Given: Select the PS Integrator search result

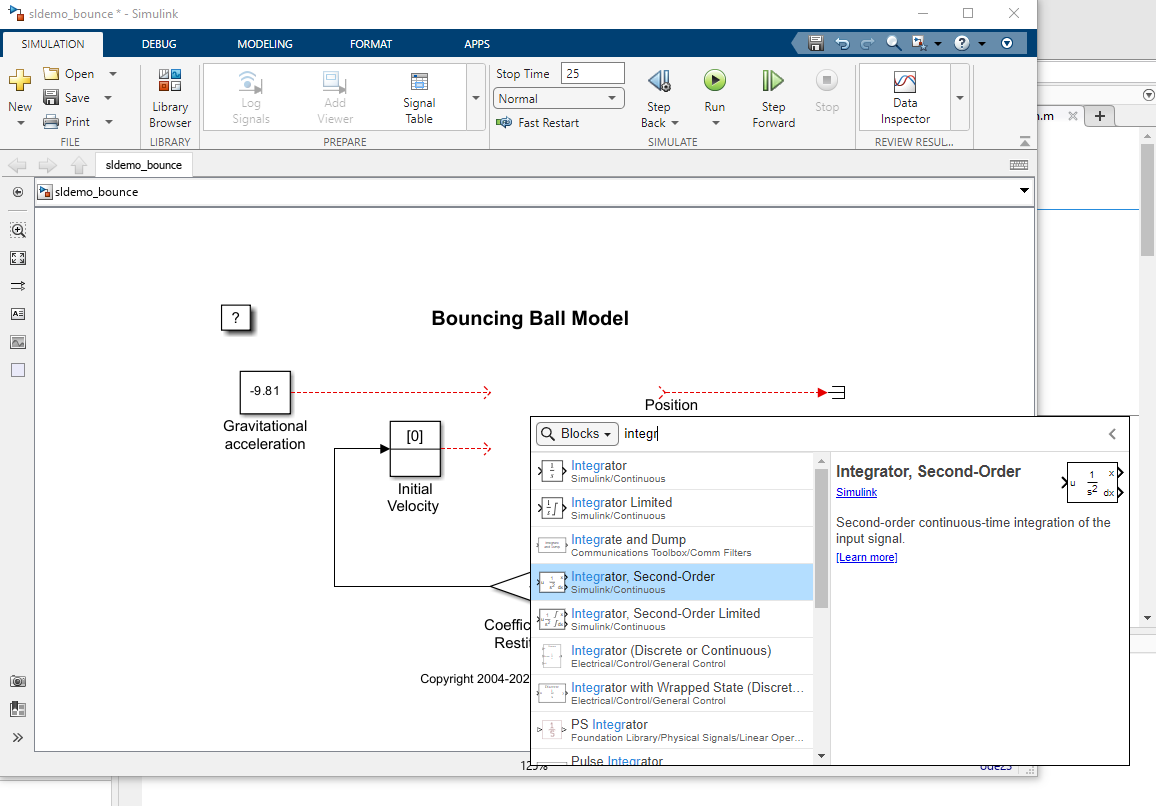Looking at the screenshot, I should pos(672,730).
